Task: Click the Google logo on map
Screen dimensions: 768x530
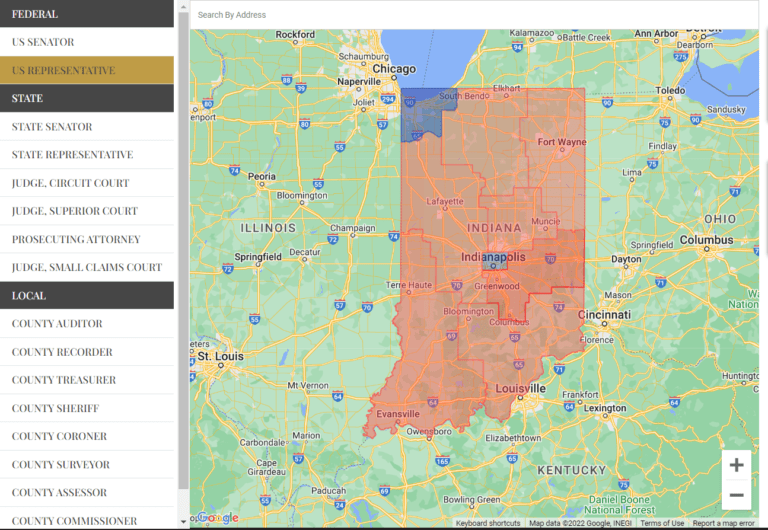Action: [218, 517]
